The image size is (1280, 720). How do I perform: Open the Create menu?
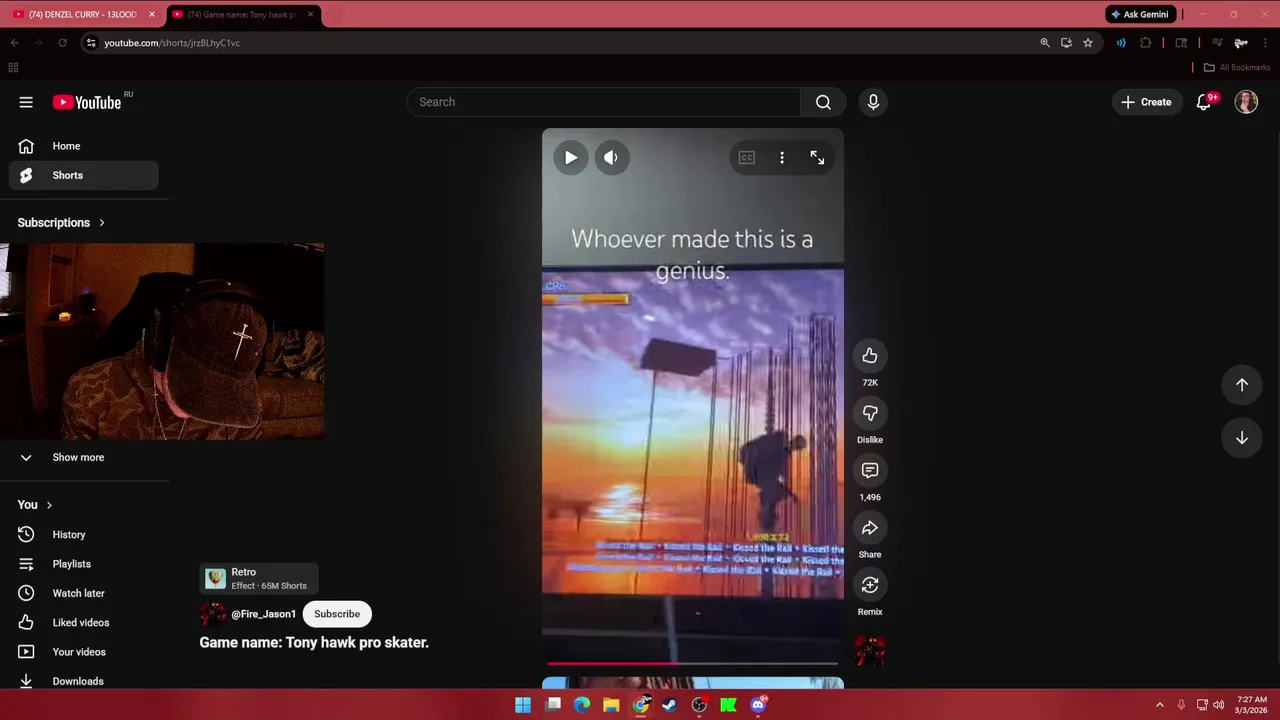click(1146, 102)
